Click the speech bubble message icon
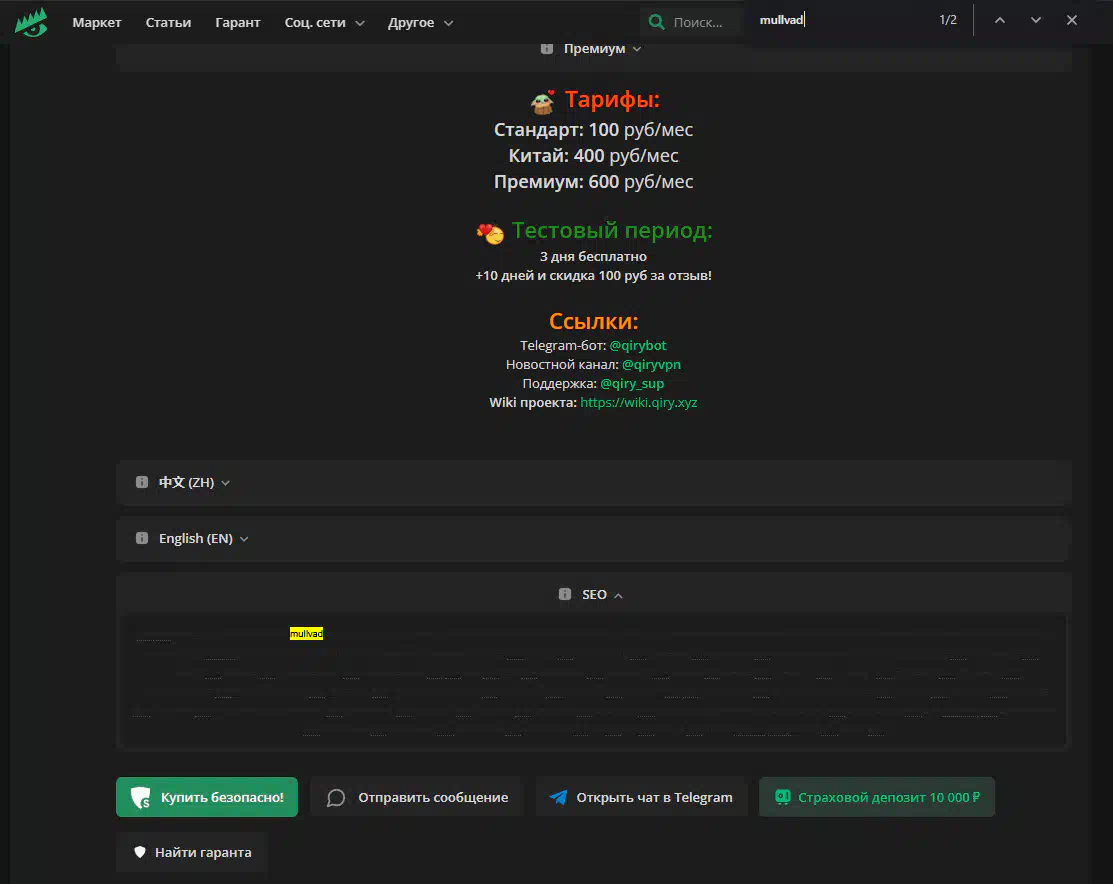 pyautogui.click(x=337, y=798)
